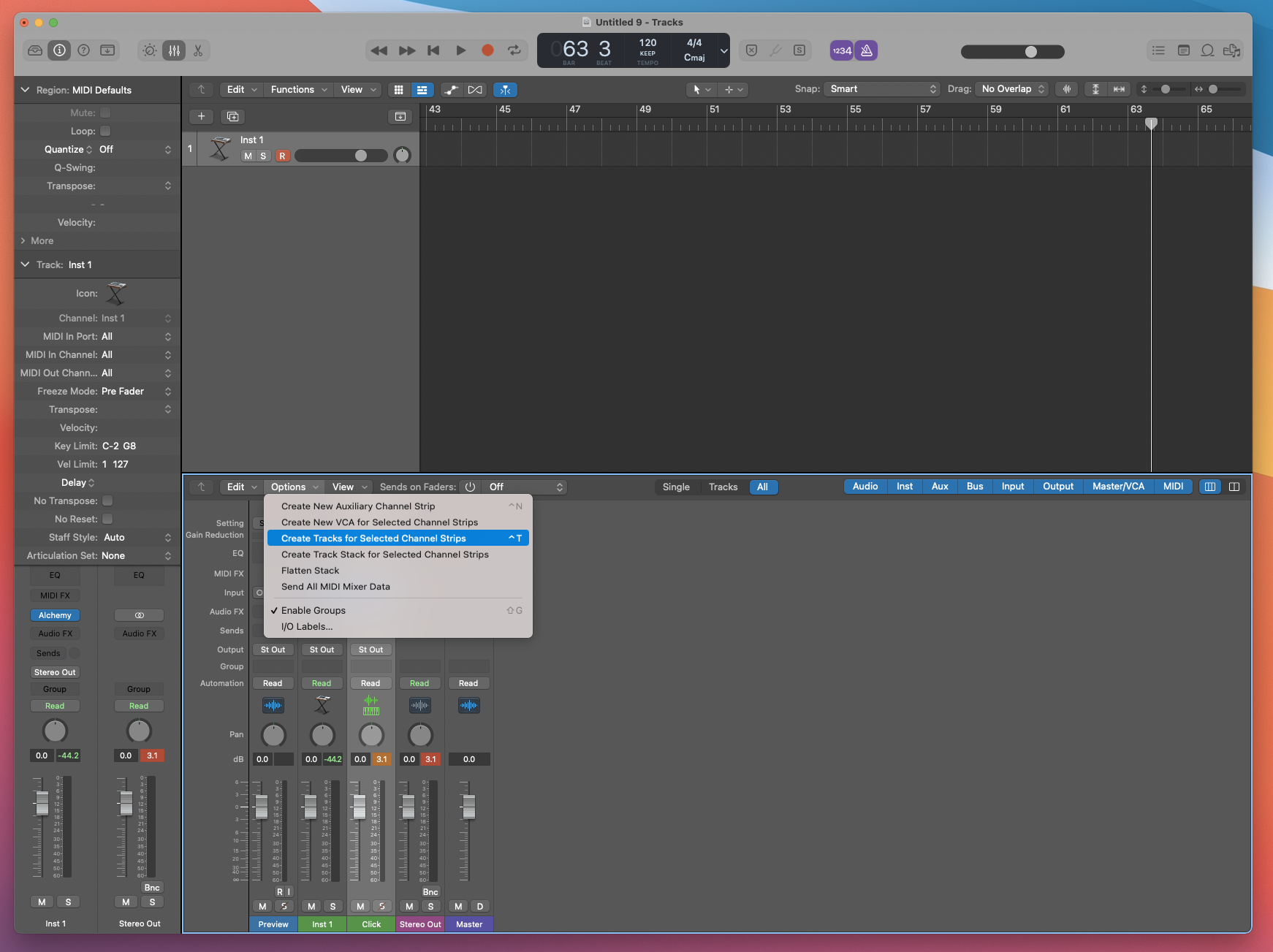Screen dimensions: 1273x952
Task: Toggle the metronome click button
Action: [866, 50]
